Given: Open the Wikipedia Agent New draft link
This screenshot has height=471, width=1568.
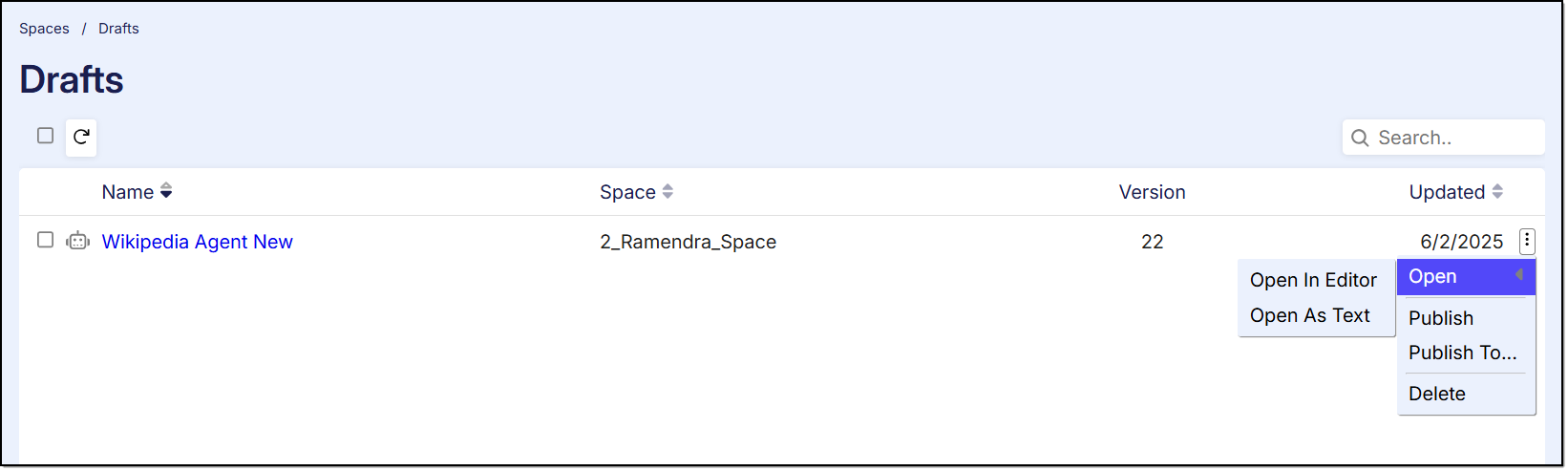Looking at the screenshot, I should pyautogui.click(x=198, y=242).
